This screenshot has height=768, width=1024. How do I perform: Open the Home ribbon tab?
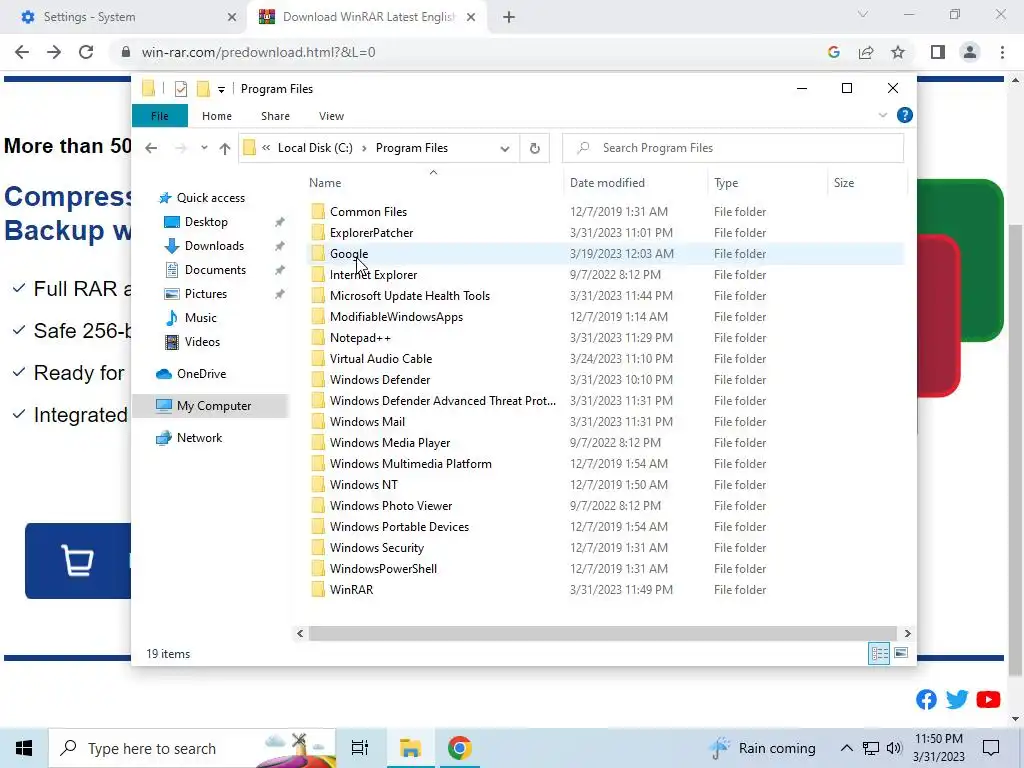(217, 116)
